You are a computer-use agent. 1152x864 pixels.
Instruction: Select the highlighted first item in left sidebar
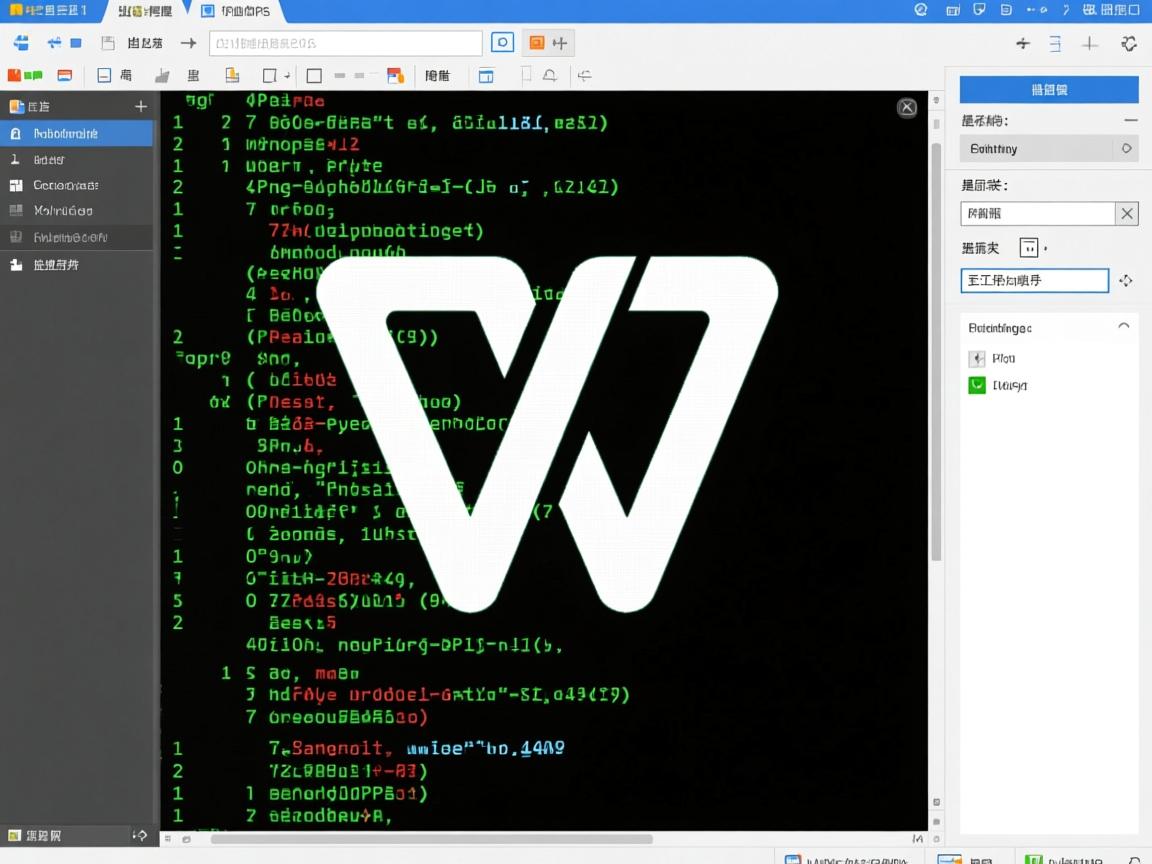(x=76, y=133)
